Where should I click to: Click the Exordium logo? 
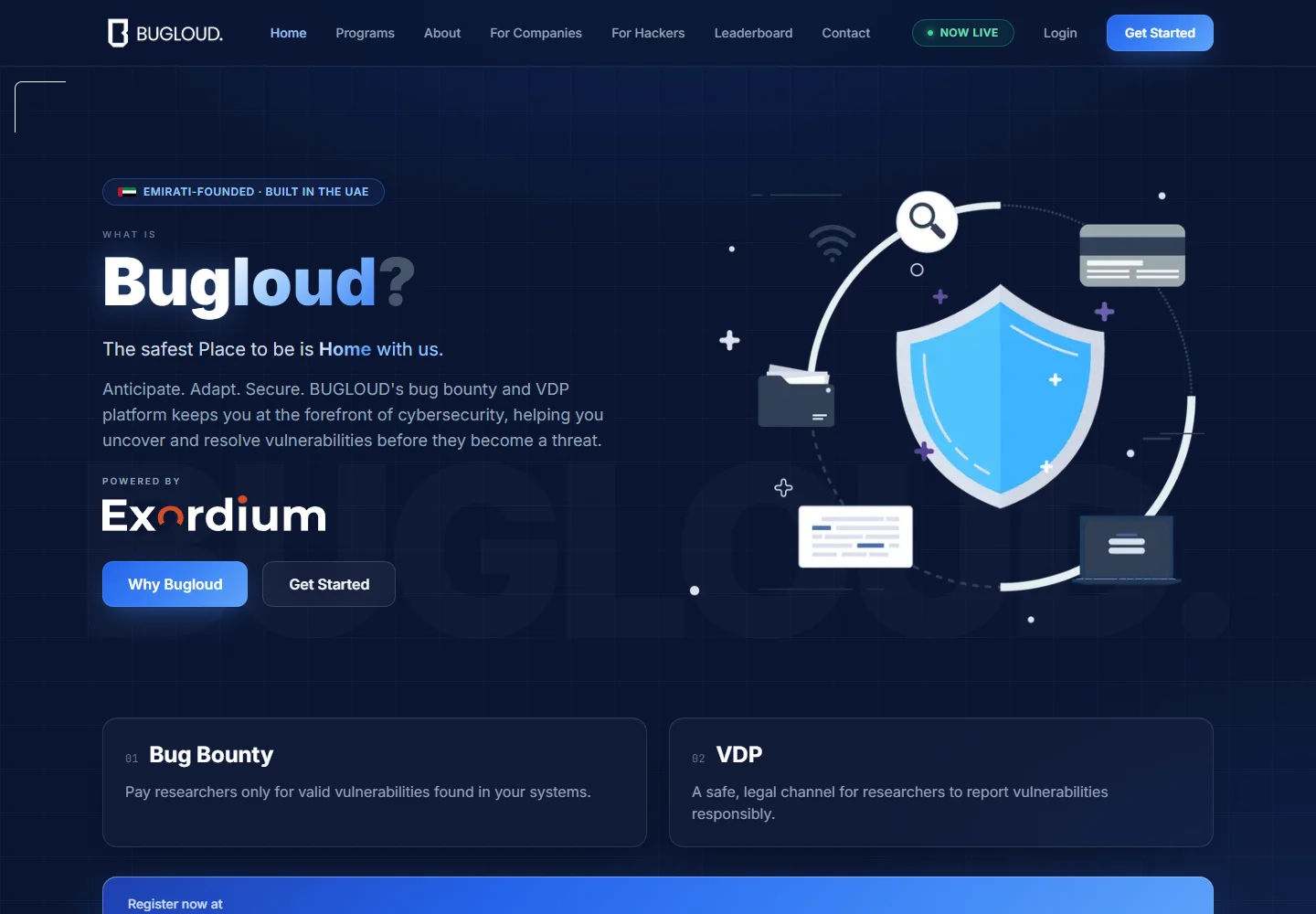coord(214,515)
